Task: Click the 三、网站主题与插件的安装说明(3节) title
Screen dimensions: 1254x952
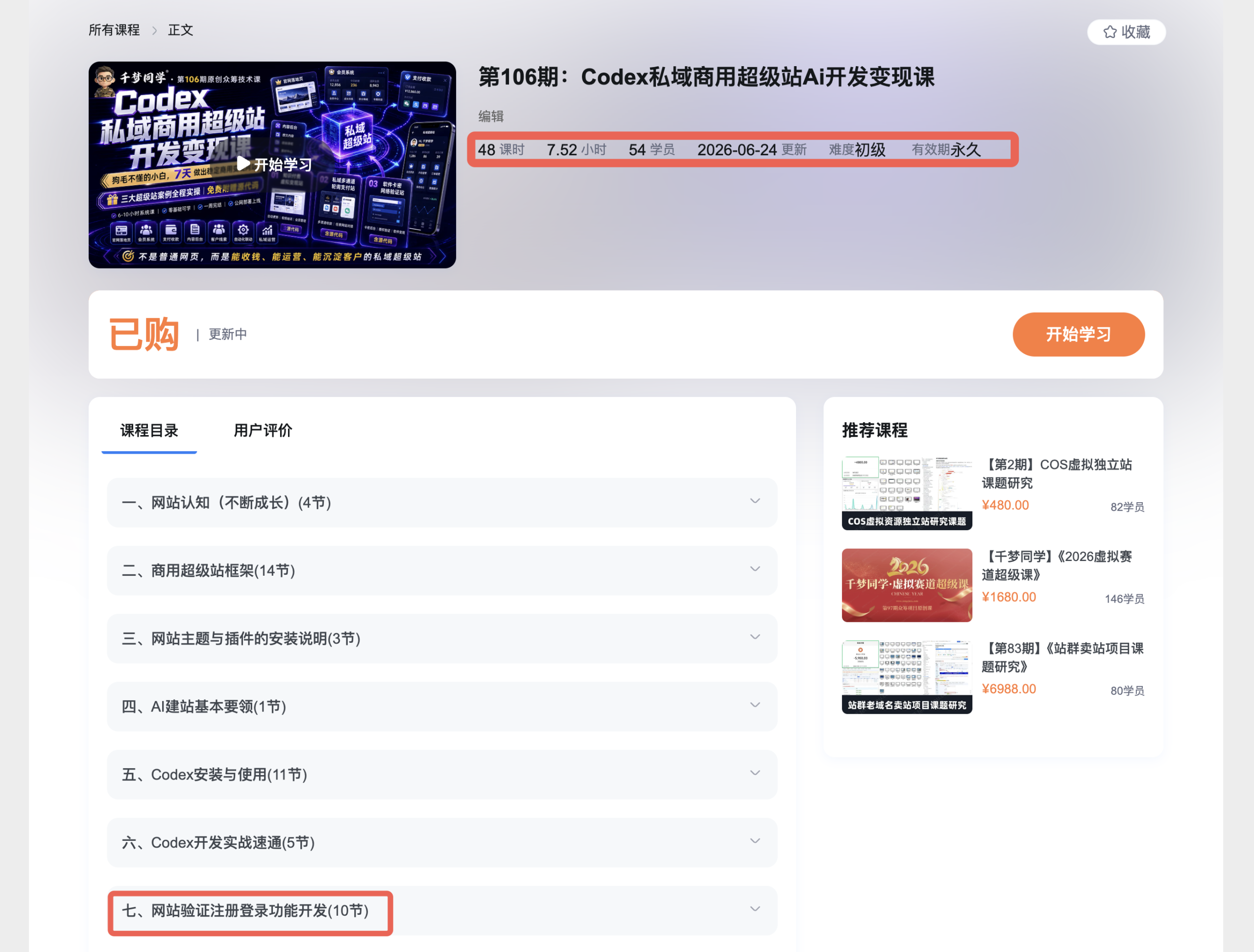Action: pos(241,638)
